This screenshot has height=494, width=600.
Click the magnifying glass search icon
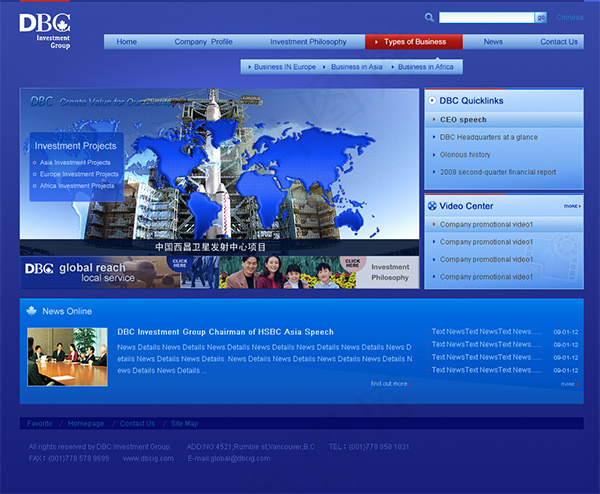coord(429,17)
